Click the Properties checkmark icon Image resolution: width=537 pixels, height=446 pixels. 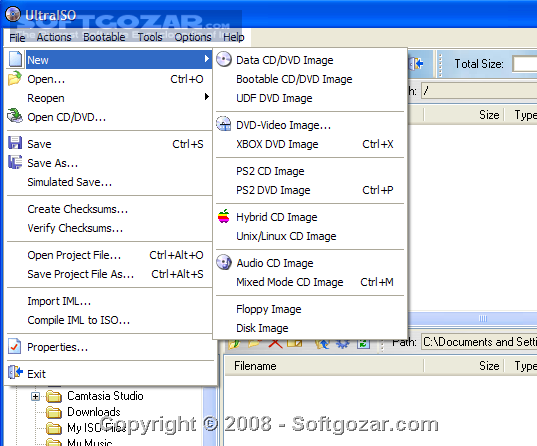pyautogui.click(x=15, y=346)
